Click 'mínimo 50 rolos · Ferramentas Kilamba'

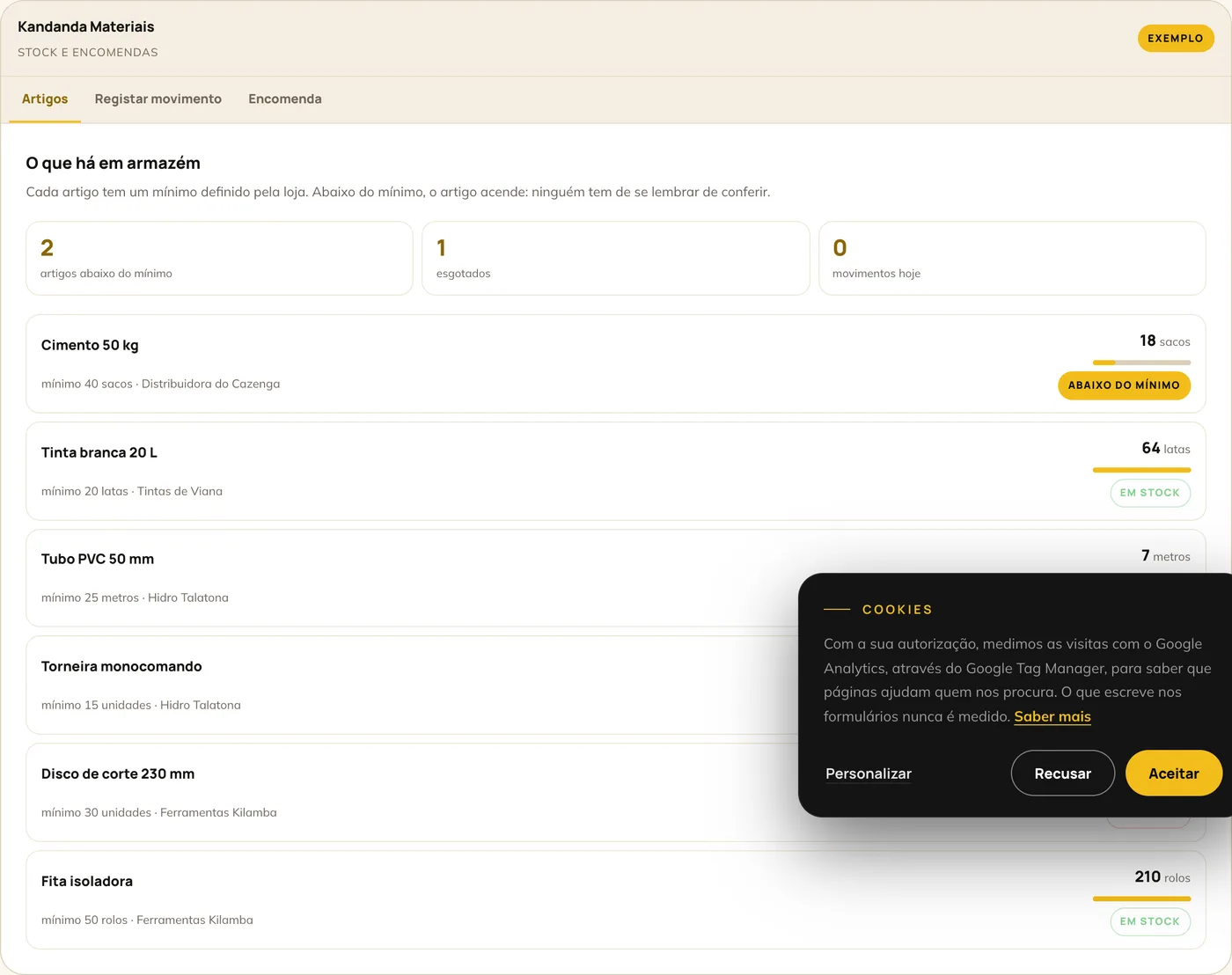[x=147, y=920]
